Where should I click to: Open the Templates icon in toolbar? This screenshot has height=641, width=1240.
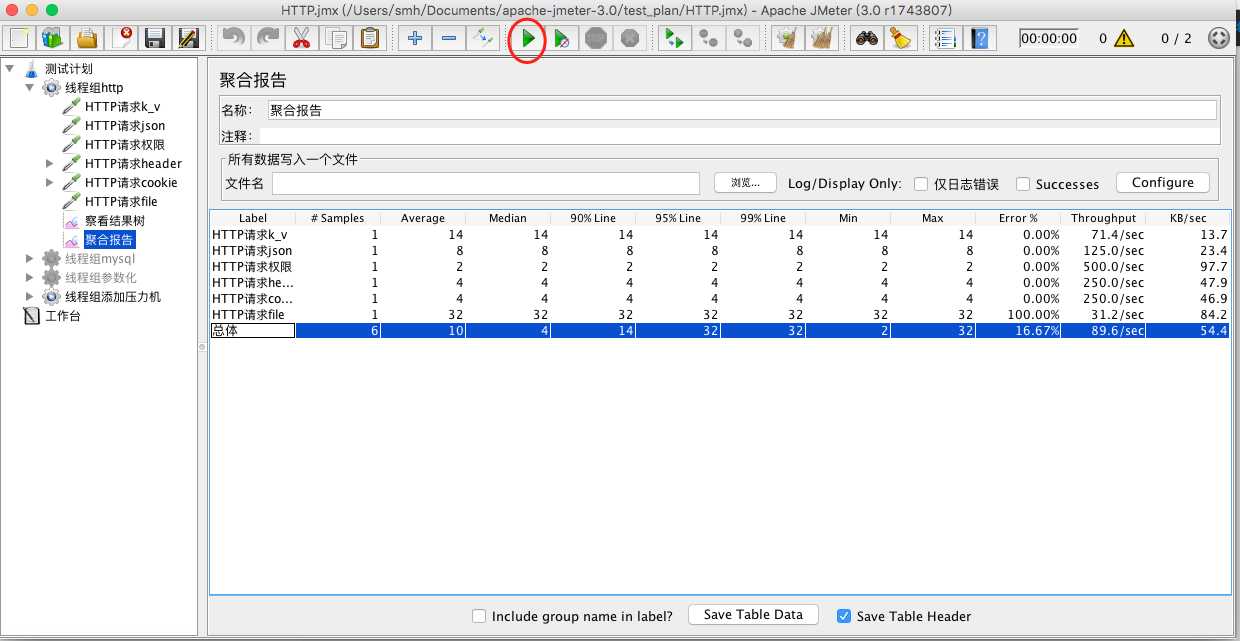click(x=53, y=38)
